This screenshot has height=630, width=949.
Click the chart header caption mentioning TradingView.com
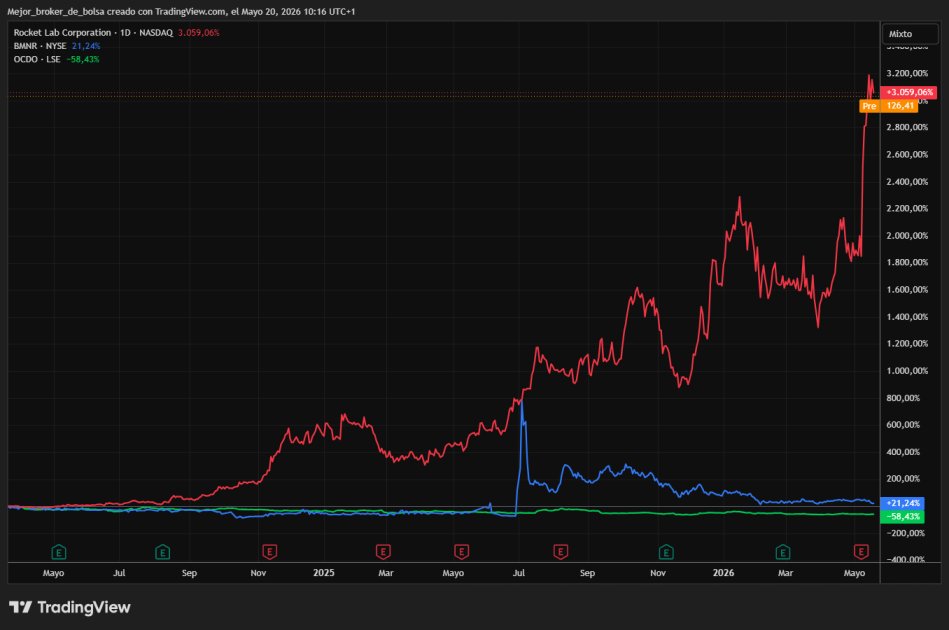[181, 11]
